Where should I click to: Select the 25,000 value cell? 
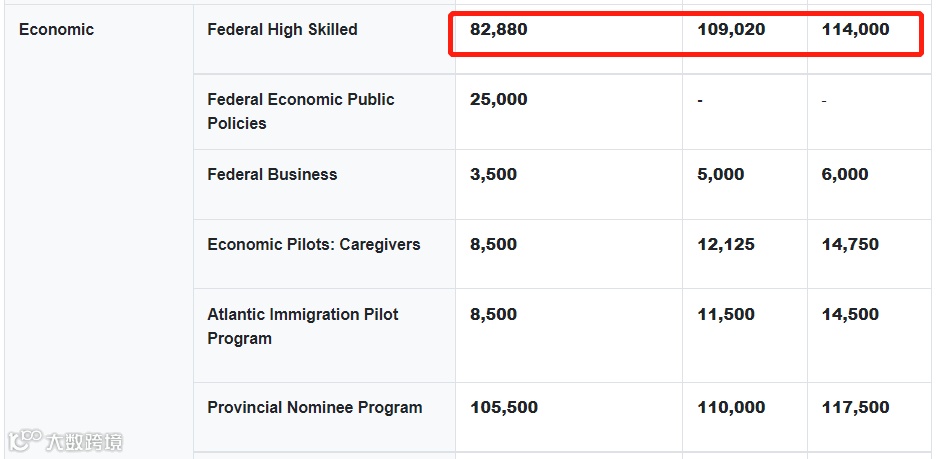click(x=499, y=100)
